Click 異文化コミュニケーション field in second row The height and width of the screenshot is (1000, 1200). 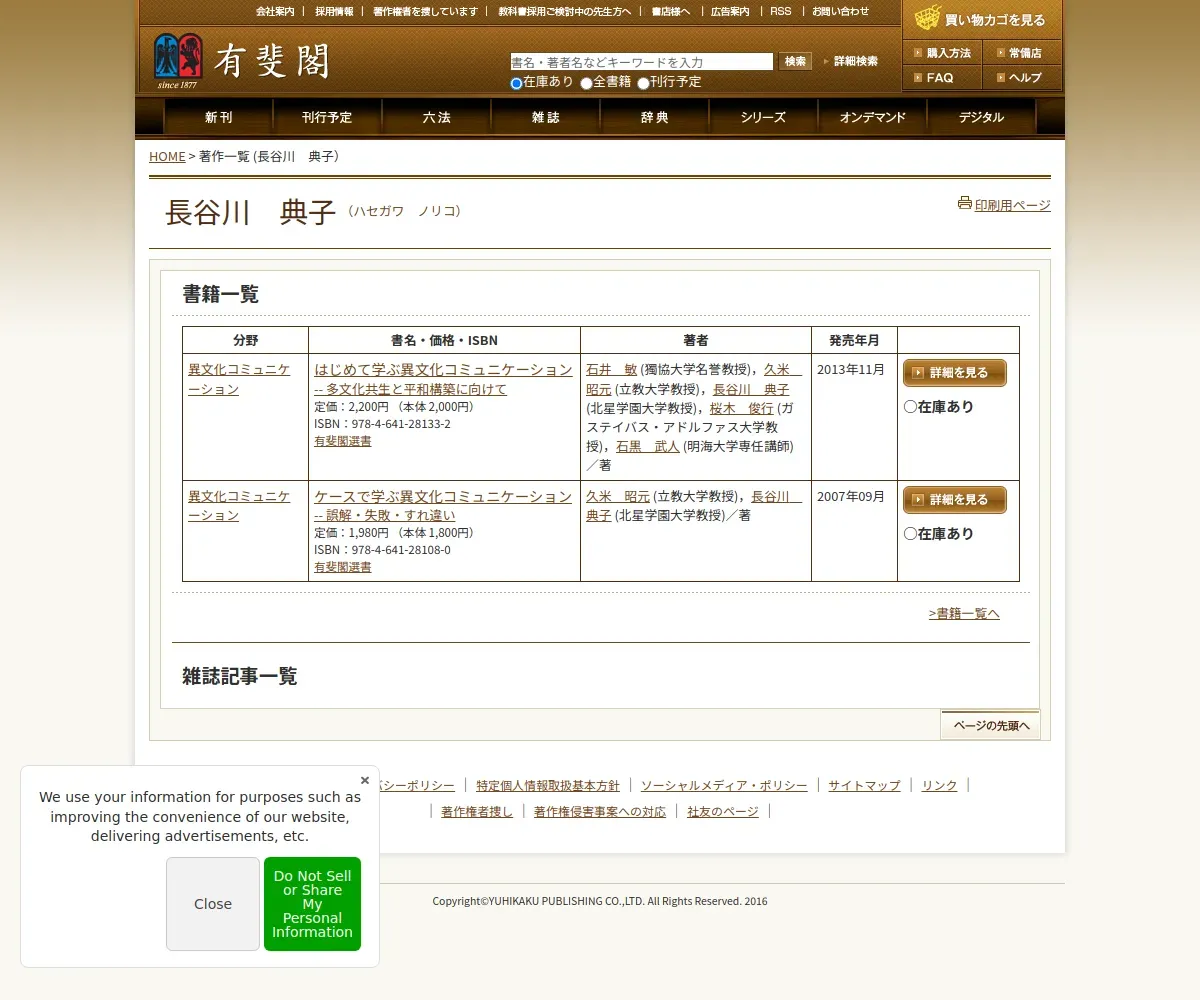[239, 505]
